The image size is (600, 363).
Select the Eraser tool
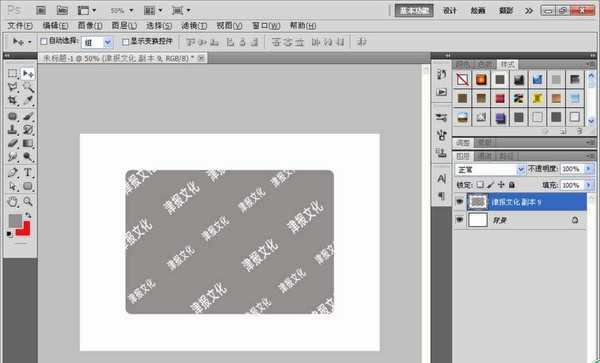click(x=13, y=143)
